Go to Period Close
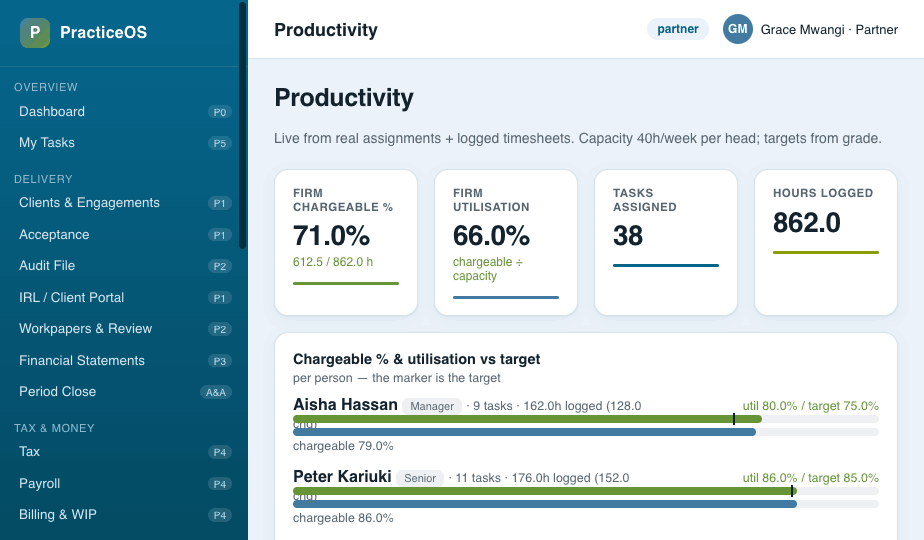The width and height of the screenshot is (924, 540). click(124, 392)
